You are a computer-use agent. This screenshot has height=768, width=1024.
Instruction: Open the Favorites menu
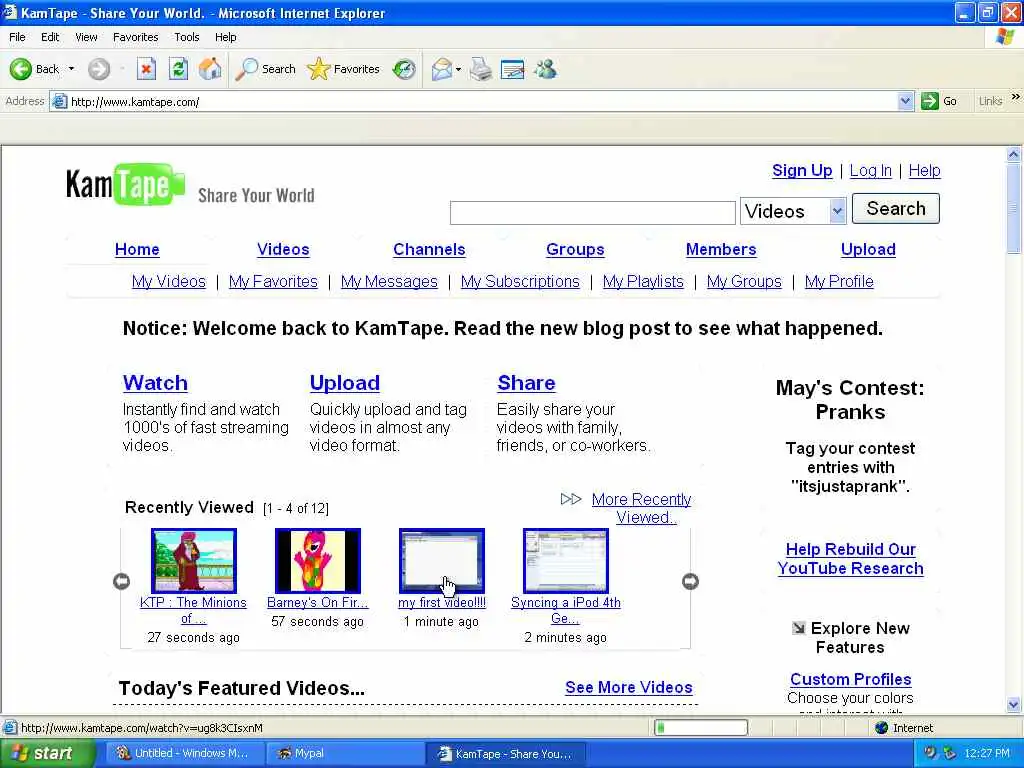[135, 37]
